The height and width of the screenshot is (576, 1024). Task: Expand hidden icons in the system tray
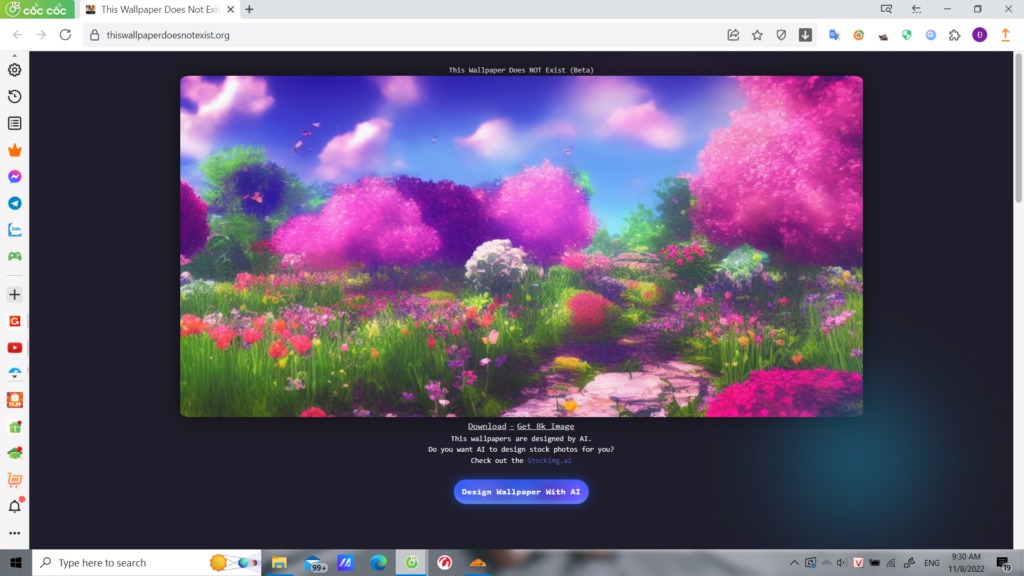pyautogui.click(x=795, y=562)
